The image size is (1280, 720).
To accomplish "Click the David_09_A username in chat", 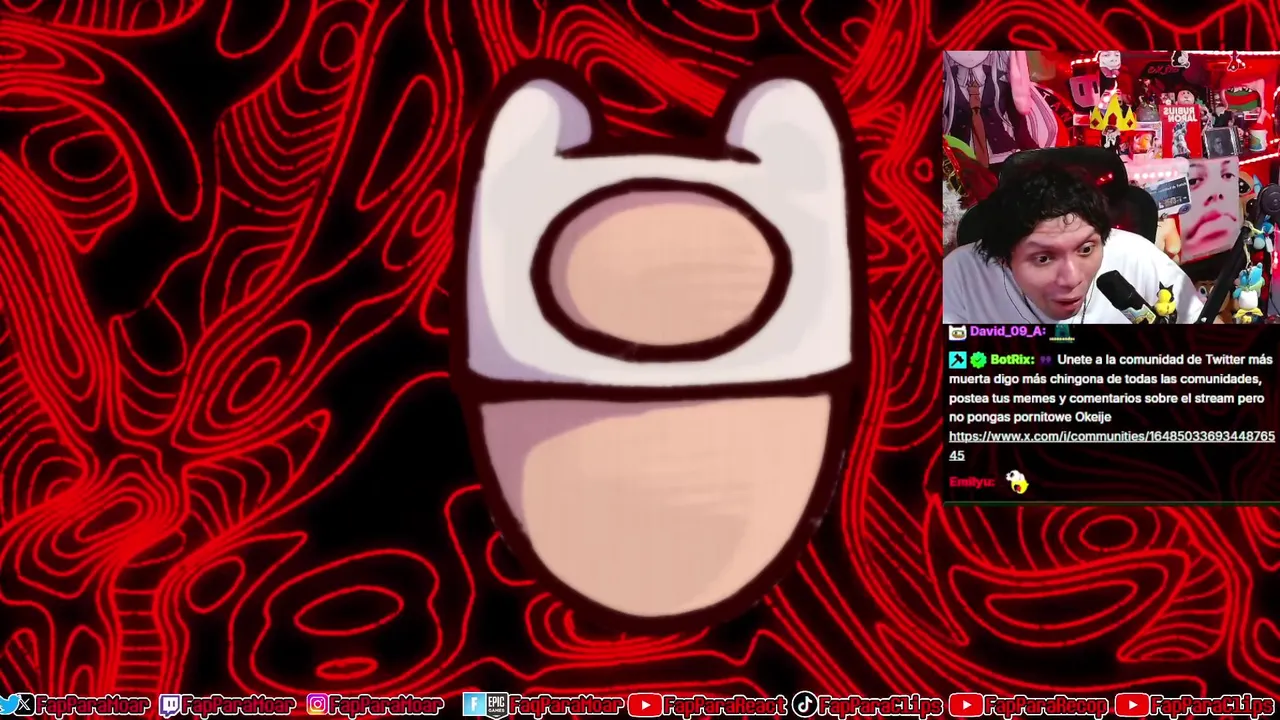I will click(1008, 332).
